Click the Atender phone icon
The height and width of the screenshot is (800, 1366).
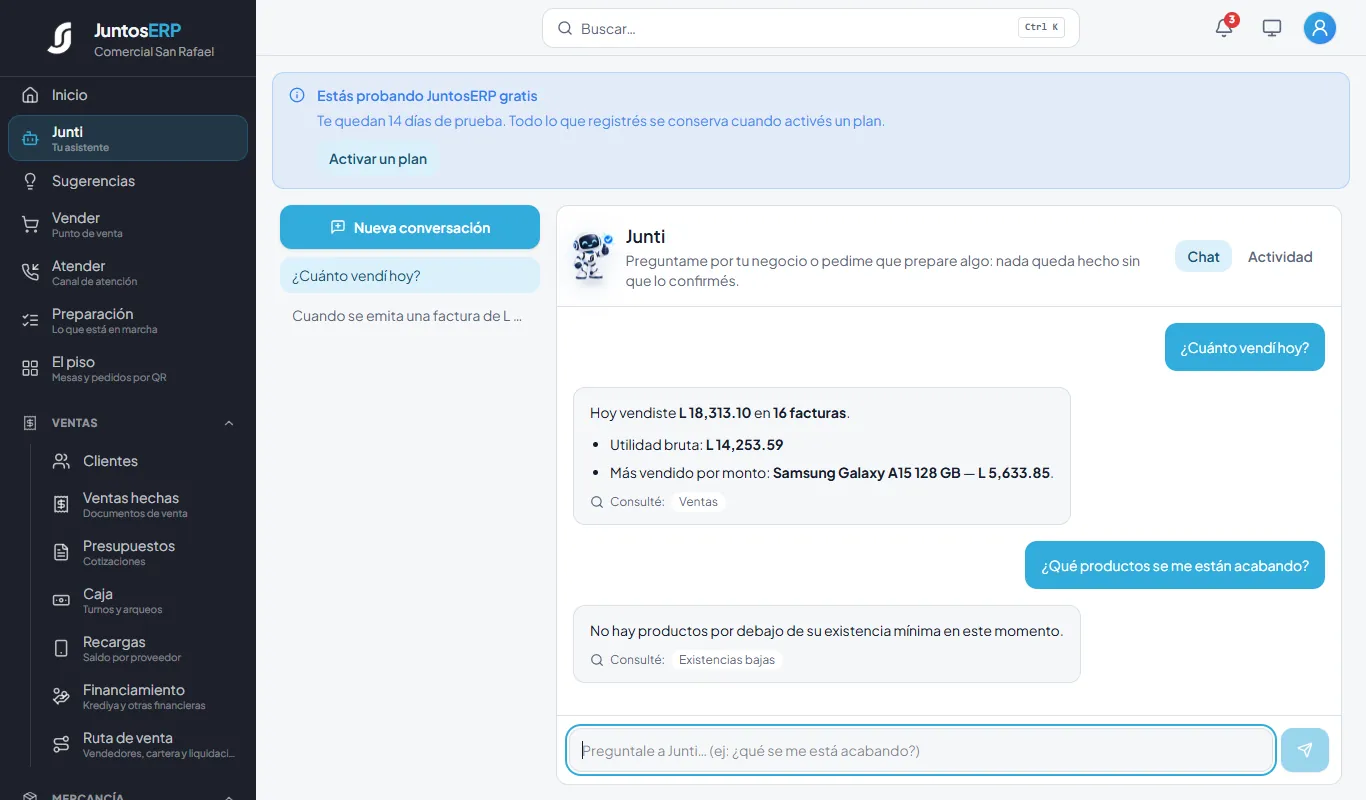[30, 273]
